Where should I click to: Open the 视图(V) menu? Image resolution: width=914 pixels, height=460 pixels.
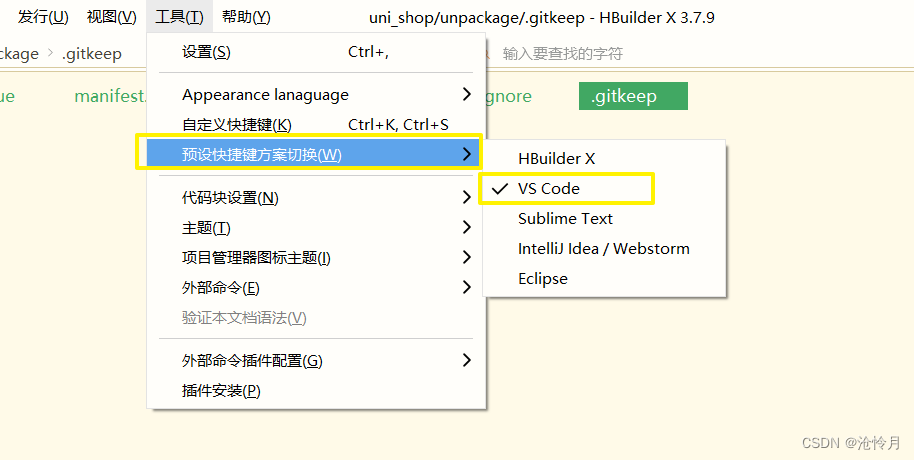click(111, 17)
